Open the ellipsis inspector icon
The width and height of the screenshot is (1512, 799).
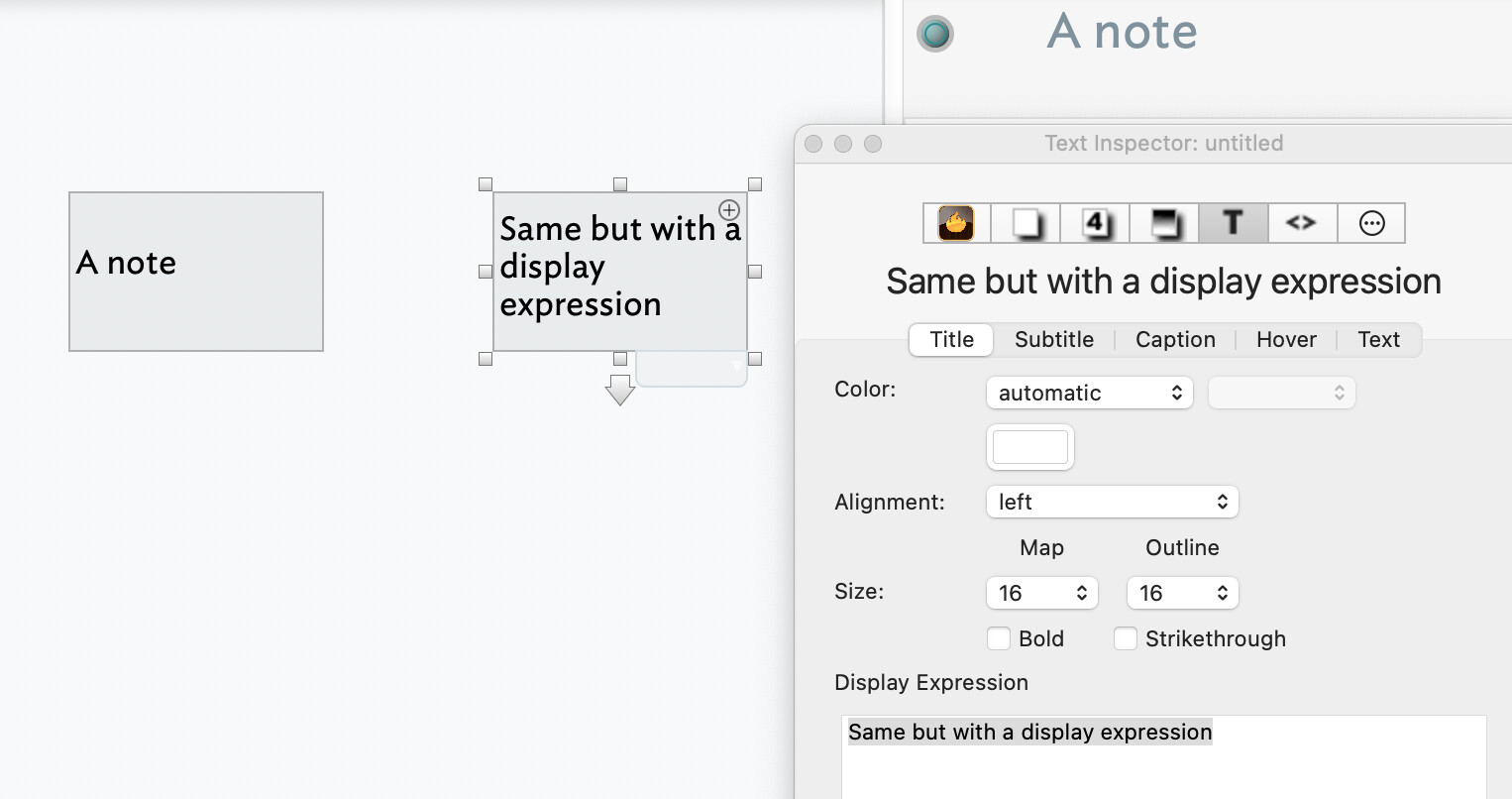tap(1371, 223)
